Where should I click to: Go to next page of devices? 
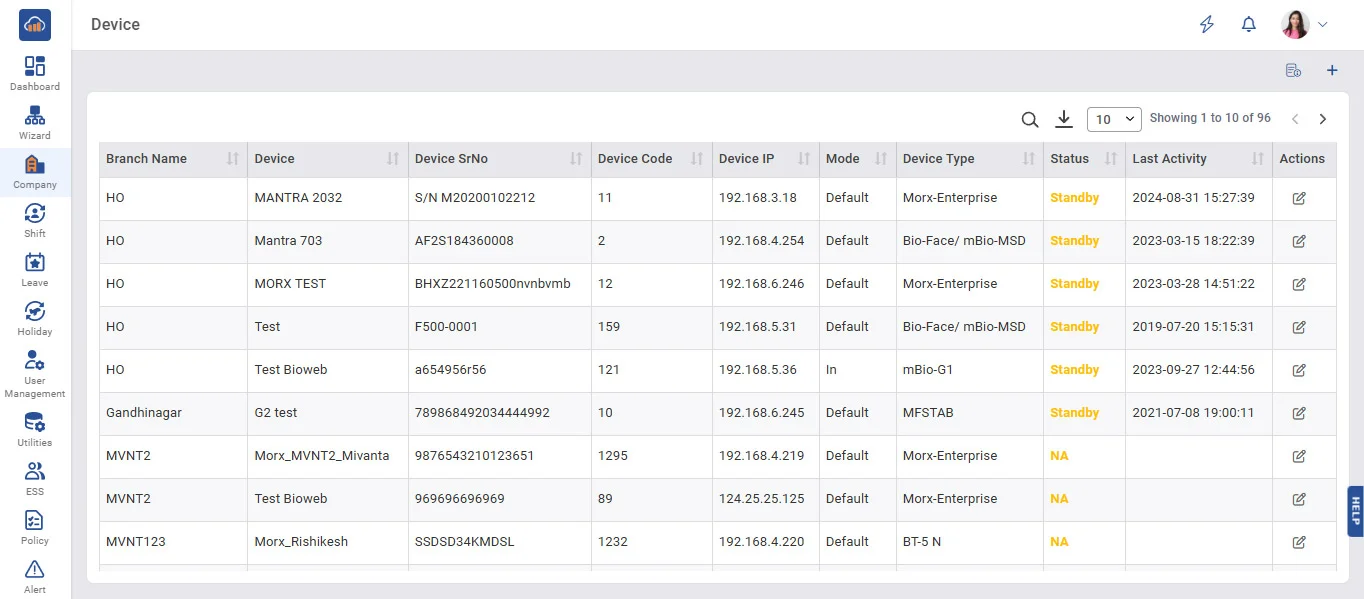point(1322,119)
